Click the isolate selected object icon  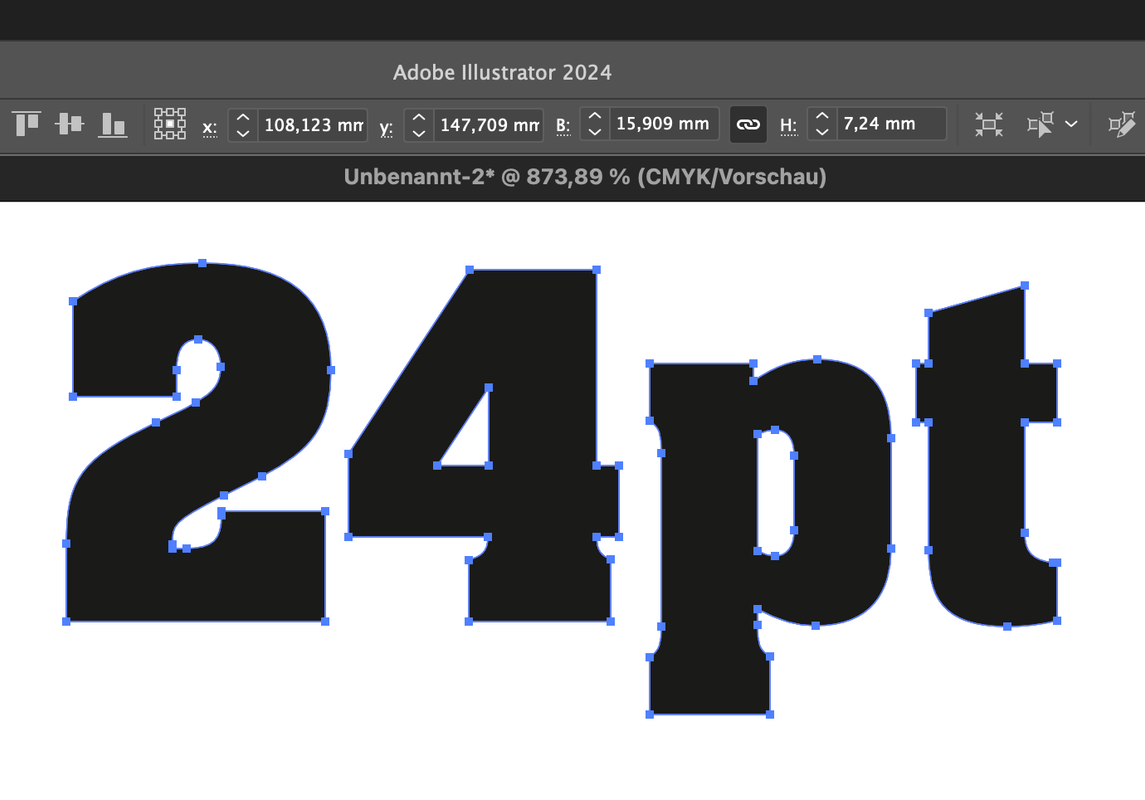(x=989, y=124)
